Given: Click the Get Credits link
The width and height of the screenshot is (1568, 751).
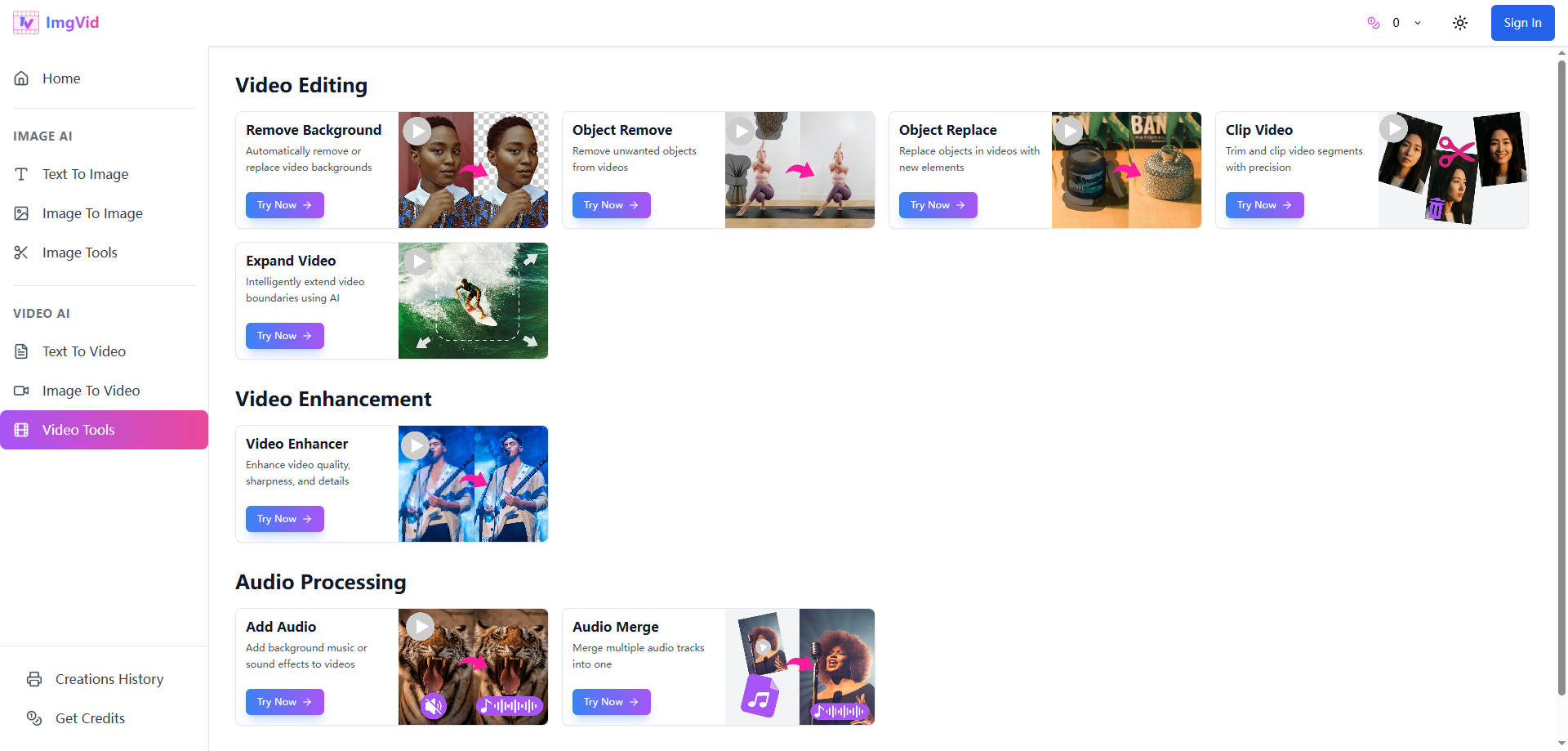Looking at the screenshot, I should [x=90, y=718].
